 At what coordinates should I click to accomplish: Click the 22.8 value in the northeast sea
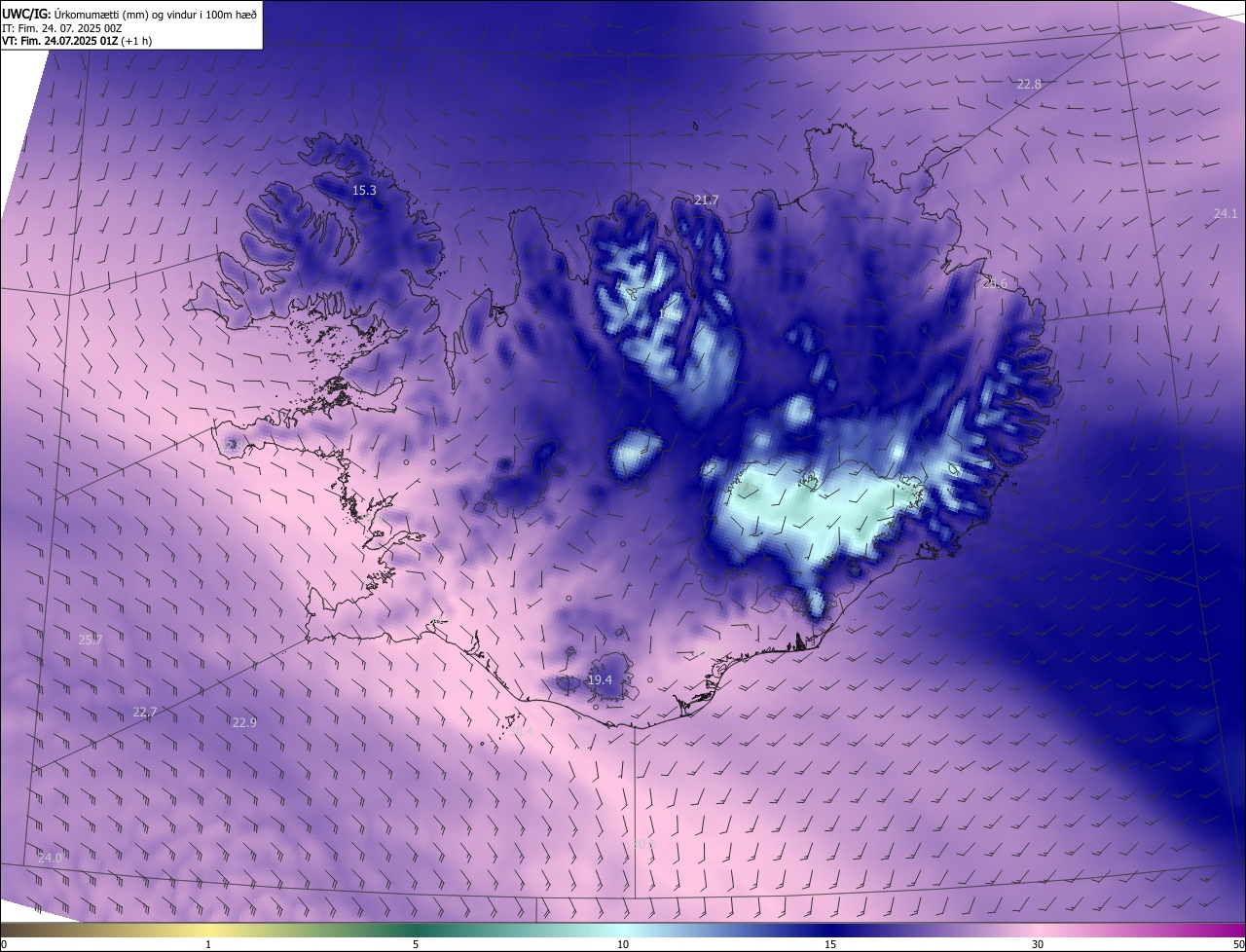point(1029,85)
